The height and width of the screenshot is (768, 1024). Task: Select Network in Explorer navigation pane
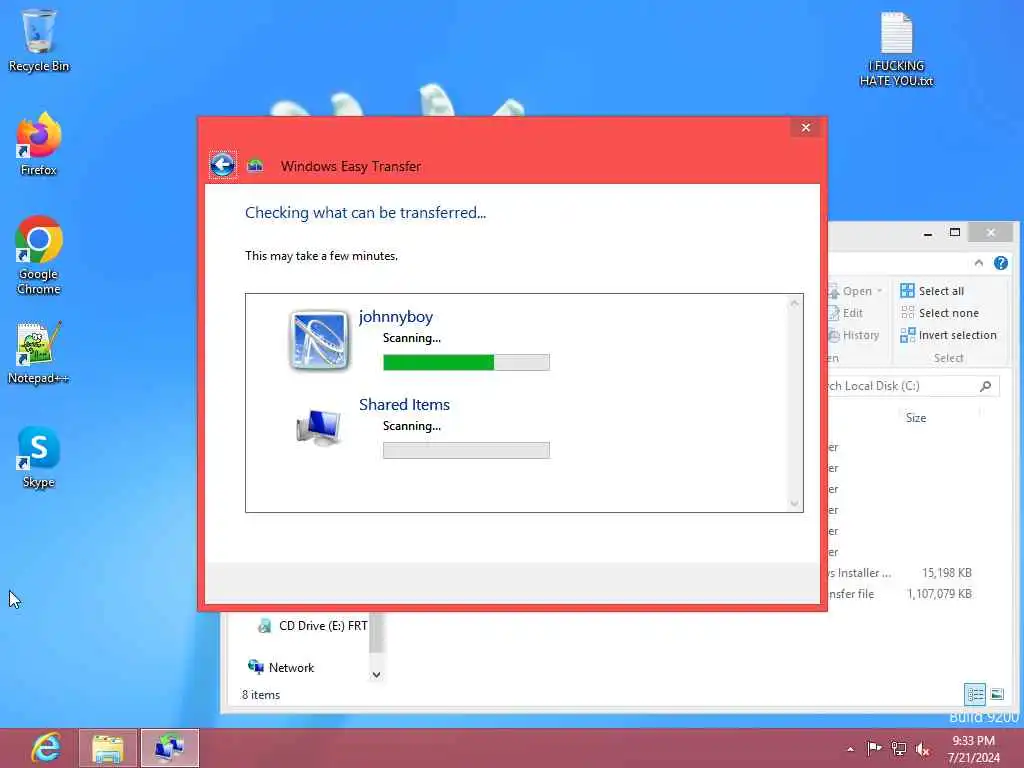coord(281,667)
